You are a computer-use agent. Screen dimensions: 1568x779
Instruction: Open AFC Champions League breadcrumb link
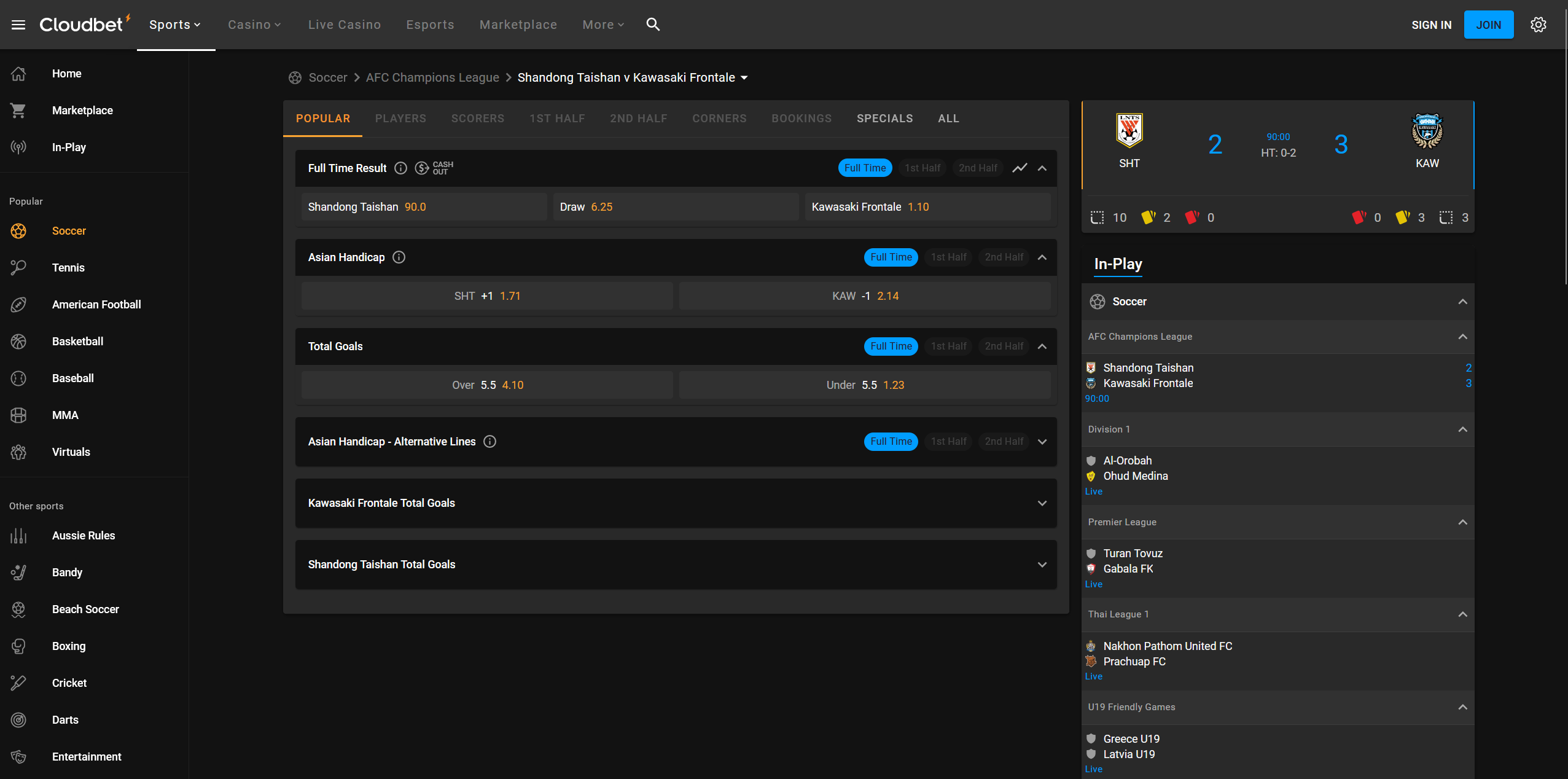pos(432,78)
